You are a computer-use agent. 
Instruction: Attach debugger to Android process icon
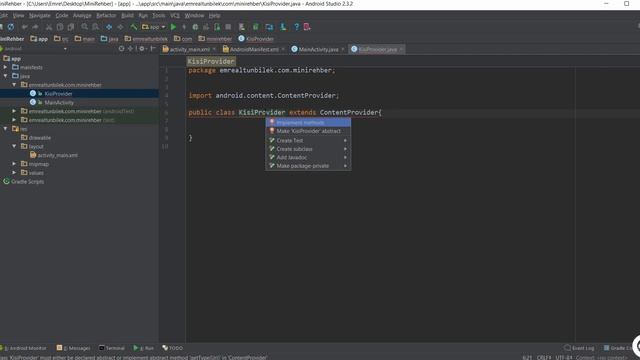click(217, 27)
